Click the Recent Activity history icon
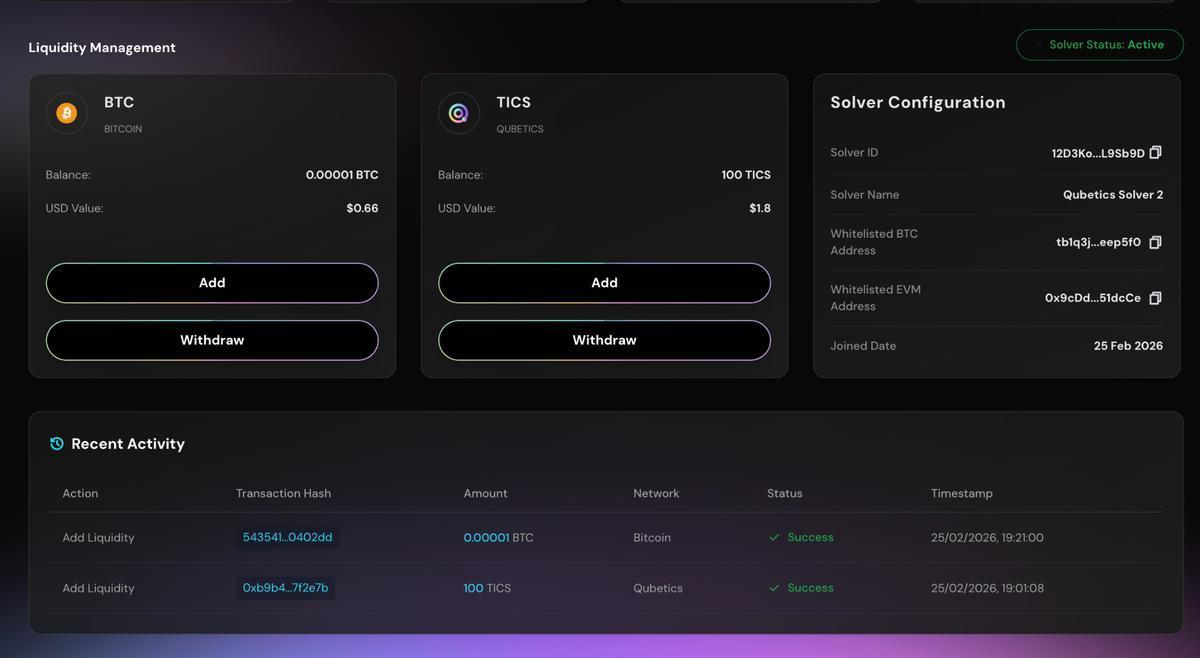This screenshot has width=1200, height=658. (x=57, y=444)
